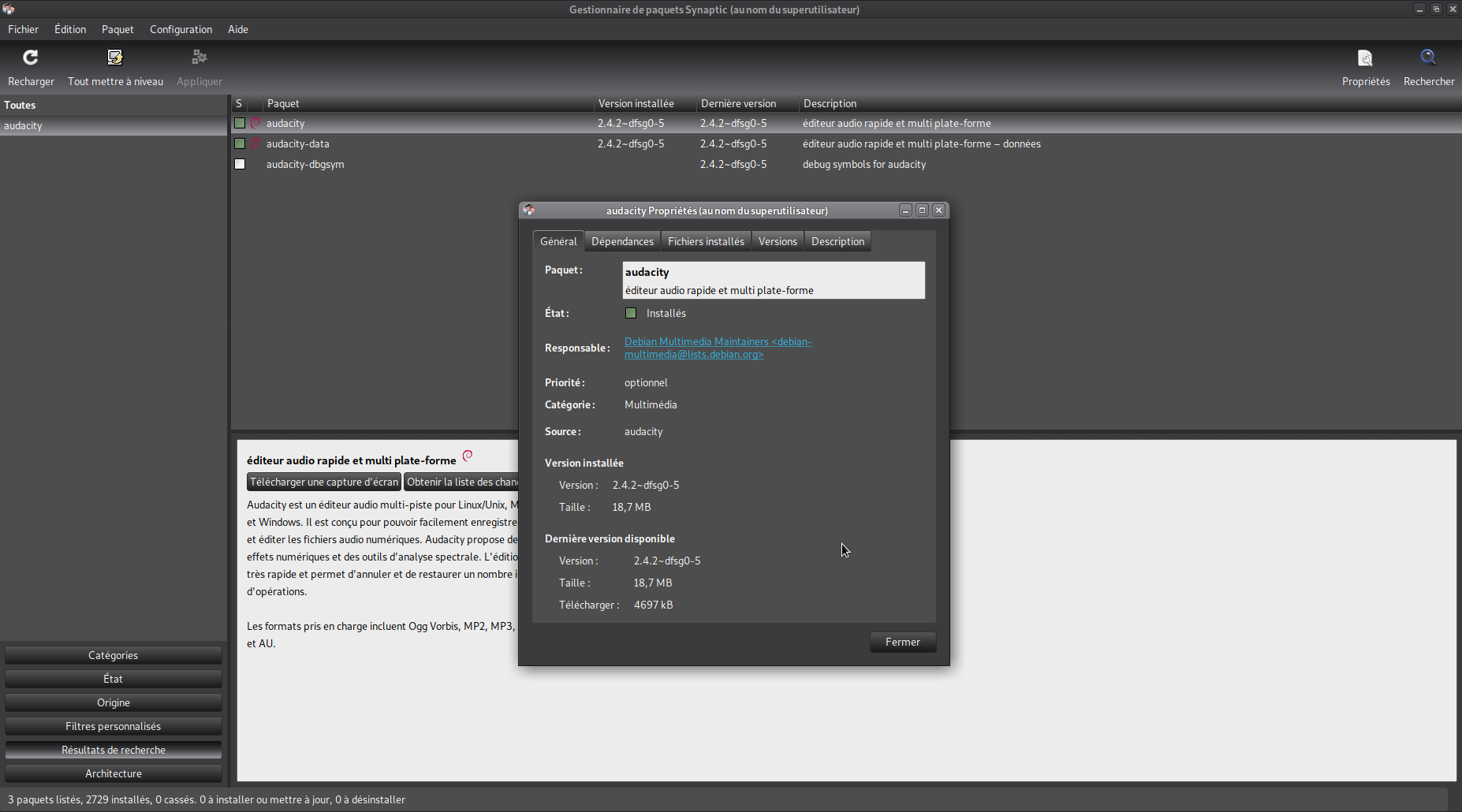The width and height of the screenshot is (1462, 812).
Task: Click the Résultats de recherche button
Action: coord(114,750)
